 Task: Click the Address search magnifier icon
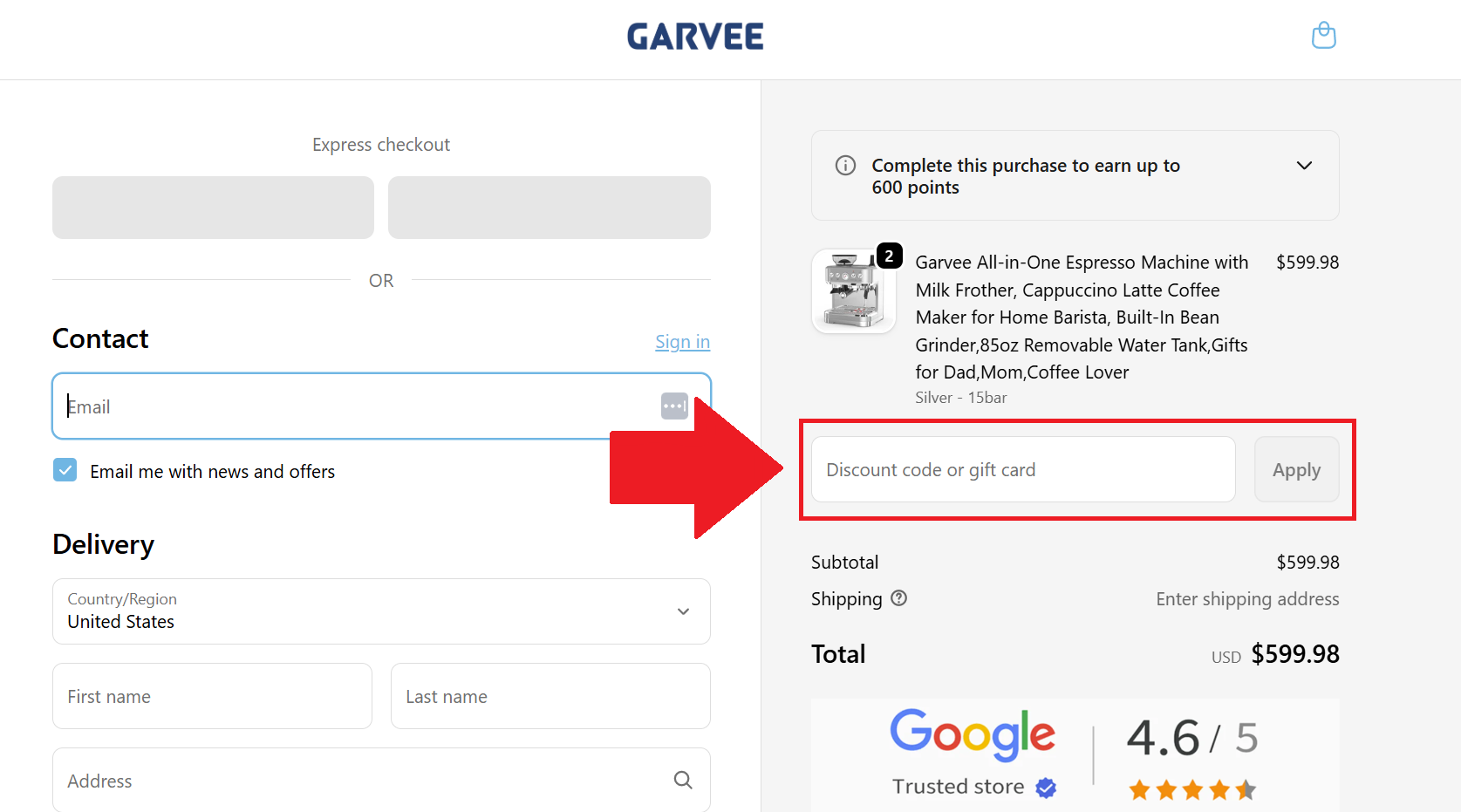pyautogui.click(x=683, y=780)
